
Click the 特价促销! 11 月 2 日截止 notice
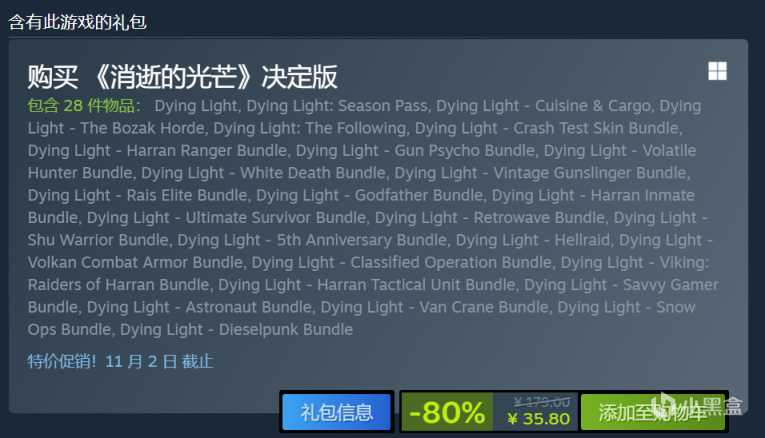(x=121, y=361)
